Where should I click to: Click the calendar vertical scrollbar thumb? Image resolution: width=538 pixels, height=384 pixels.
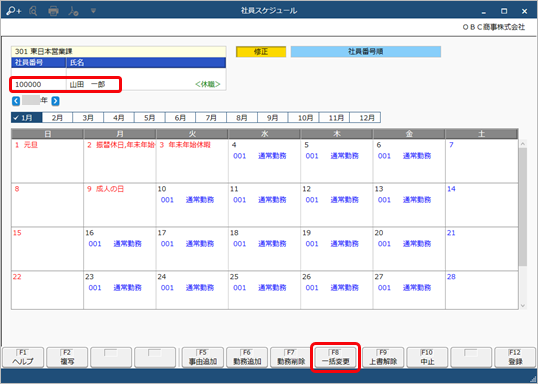(x=523, y=207)
